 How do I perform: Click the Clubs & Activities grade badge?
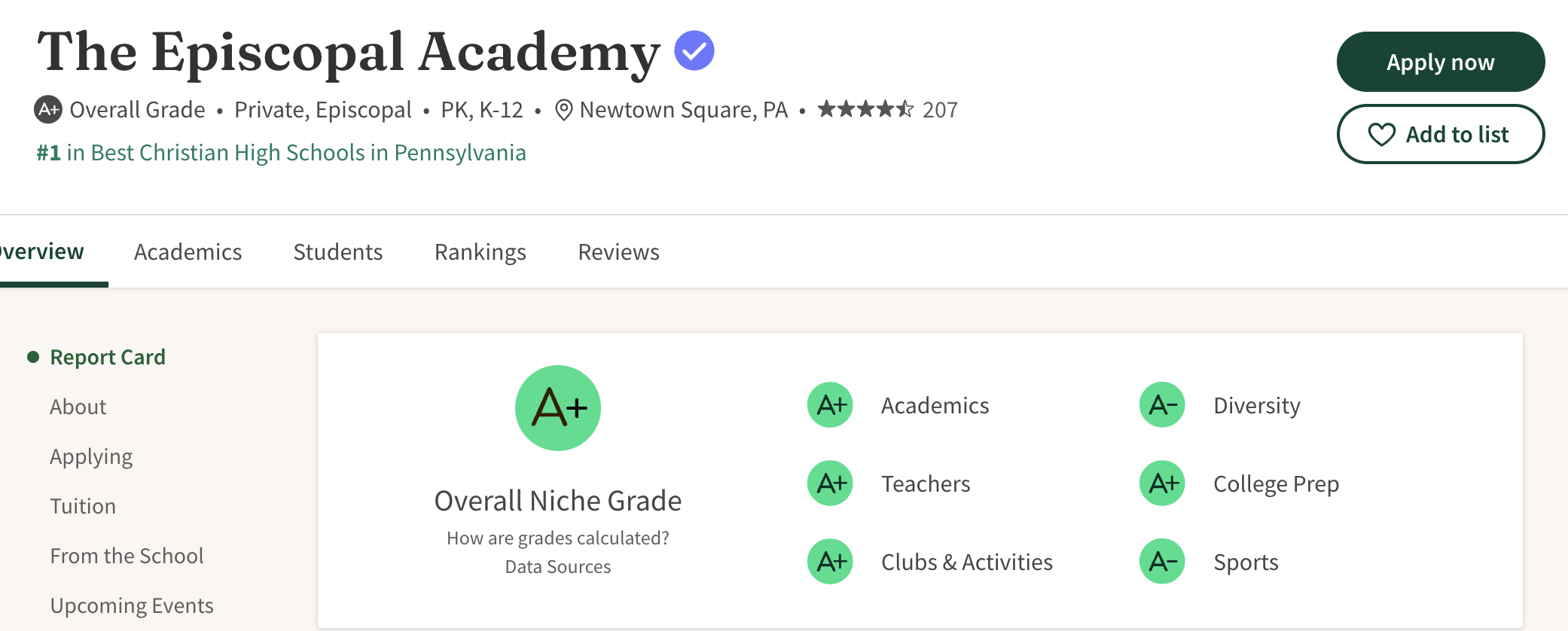(x=830, y=562)
